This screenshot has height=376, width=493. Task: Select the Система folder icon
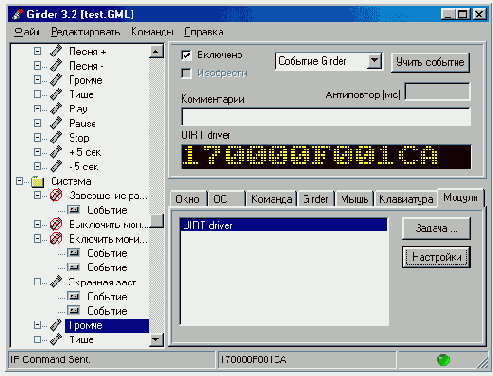click(38, 182)
